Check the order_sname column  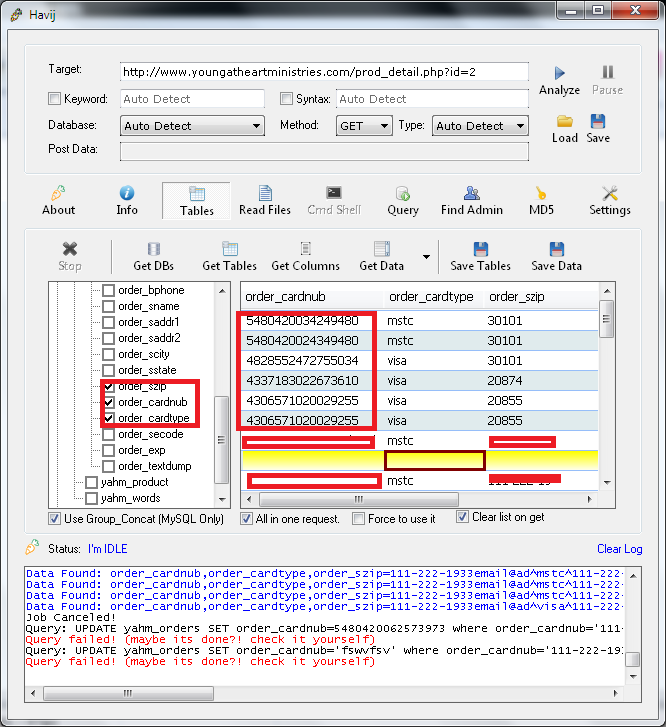tap(109, 306)
